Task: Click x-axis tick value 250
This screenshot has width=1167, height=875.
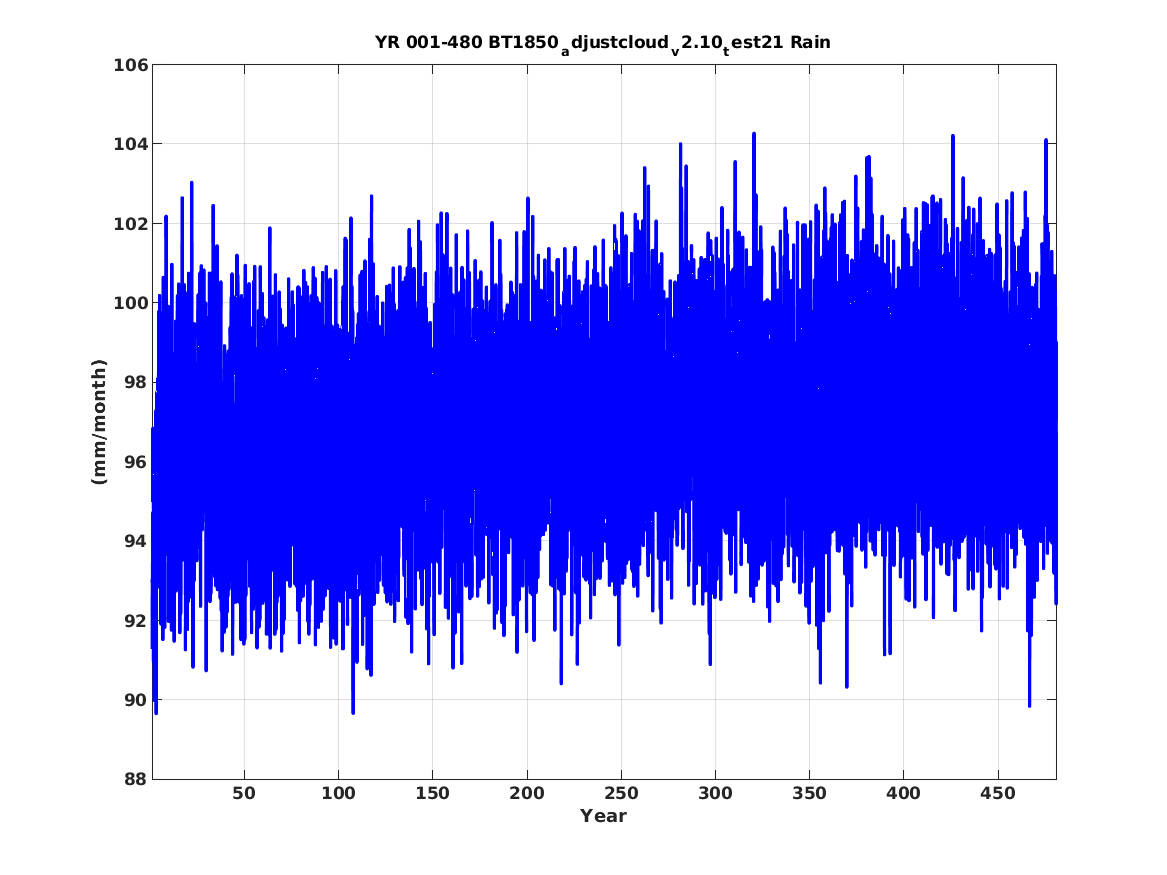Action: click(621, 793)
